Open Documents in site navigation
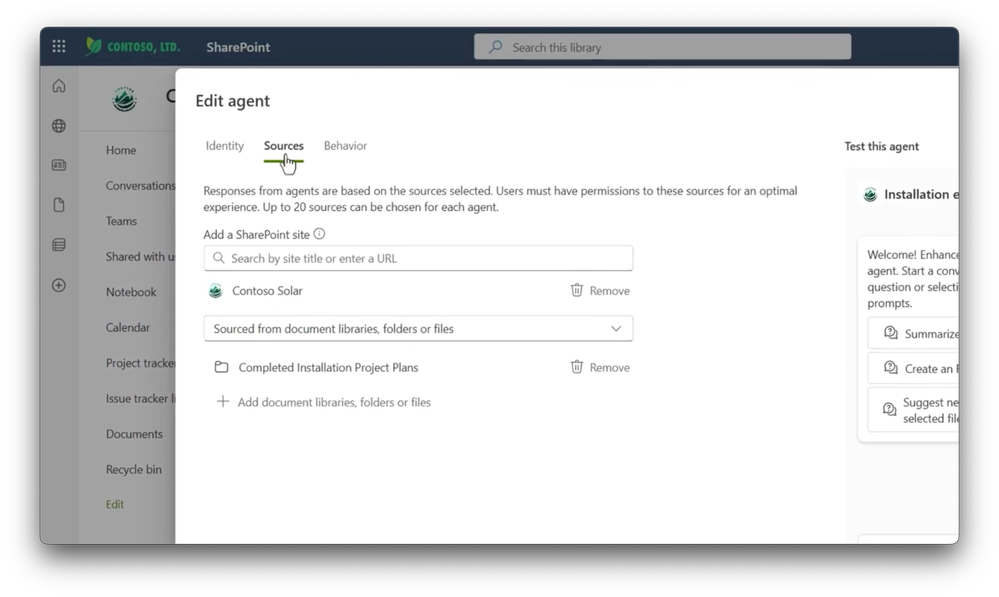This screenshot has height=597, width=999. [x=134, y=434]
